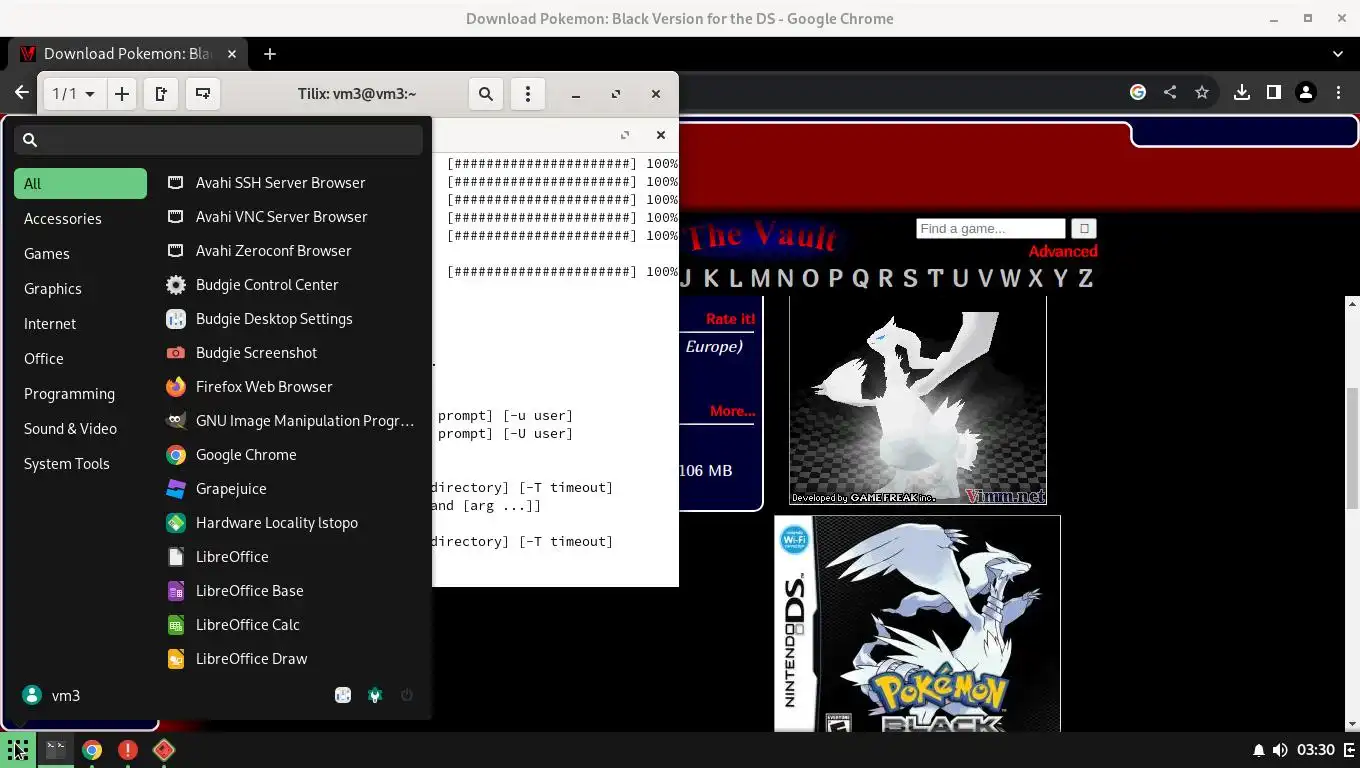This screenshot has height=768, width=1360.
Task: Open the Advanced search link
Action: [x=1063, y=252]
